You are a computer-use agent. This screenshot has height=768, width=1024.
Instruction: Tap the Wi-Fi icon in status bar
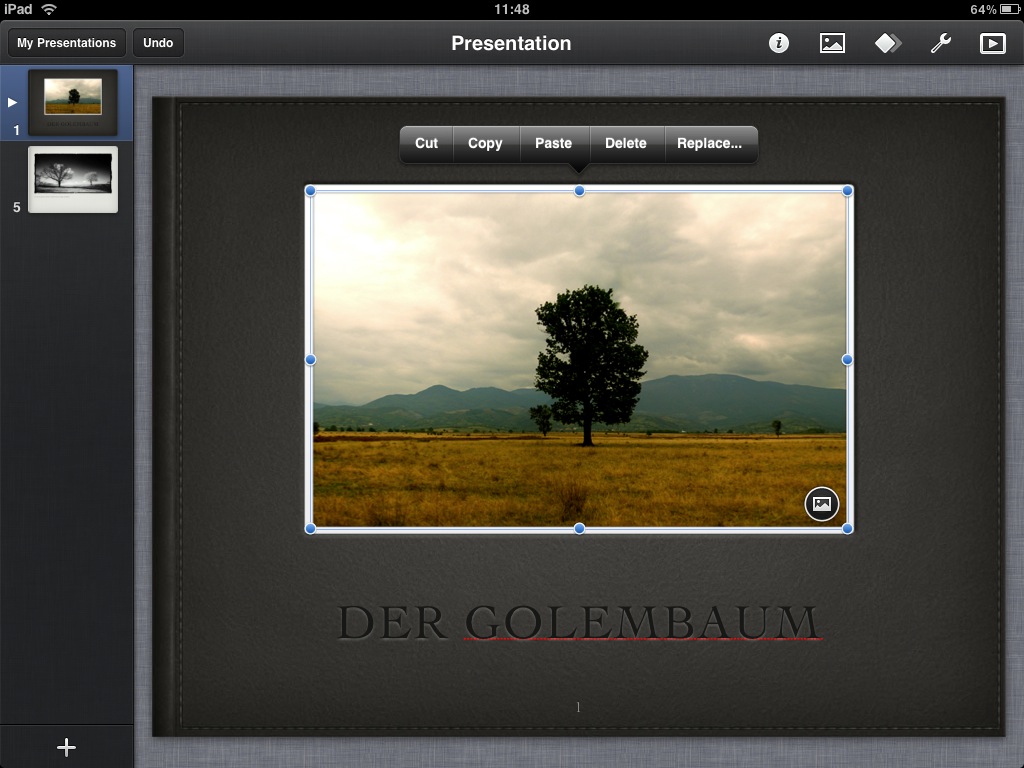pyautogui.click(x=49, y=9)
